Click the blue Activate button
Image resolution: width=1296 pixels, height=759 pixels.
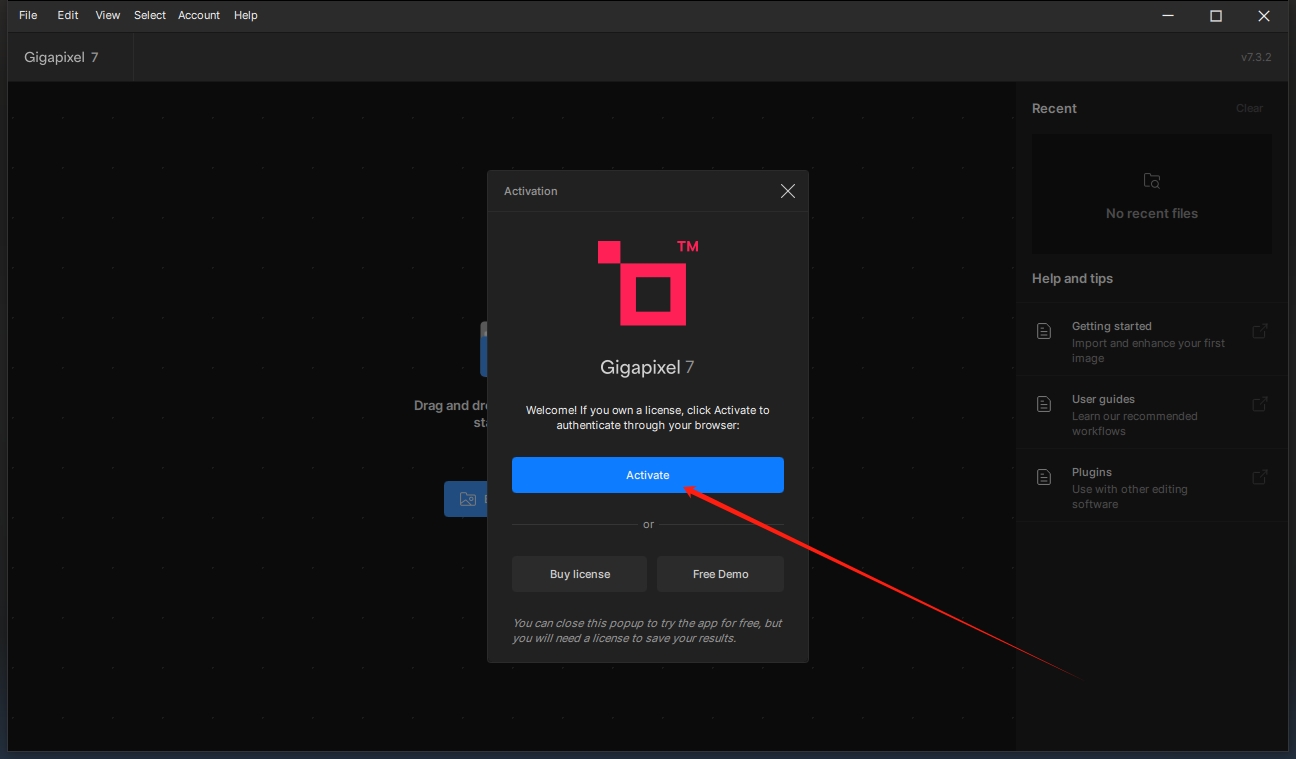coord(648,475)
